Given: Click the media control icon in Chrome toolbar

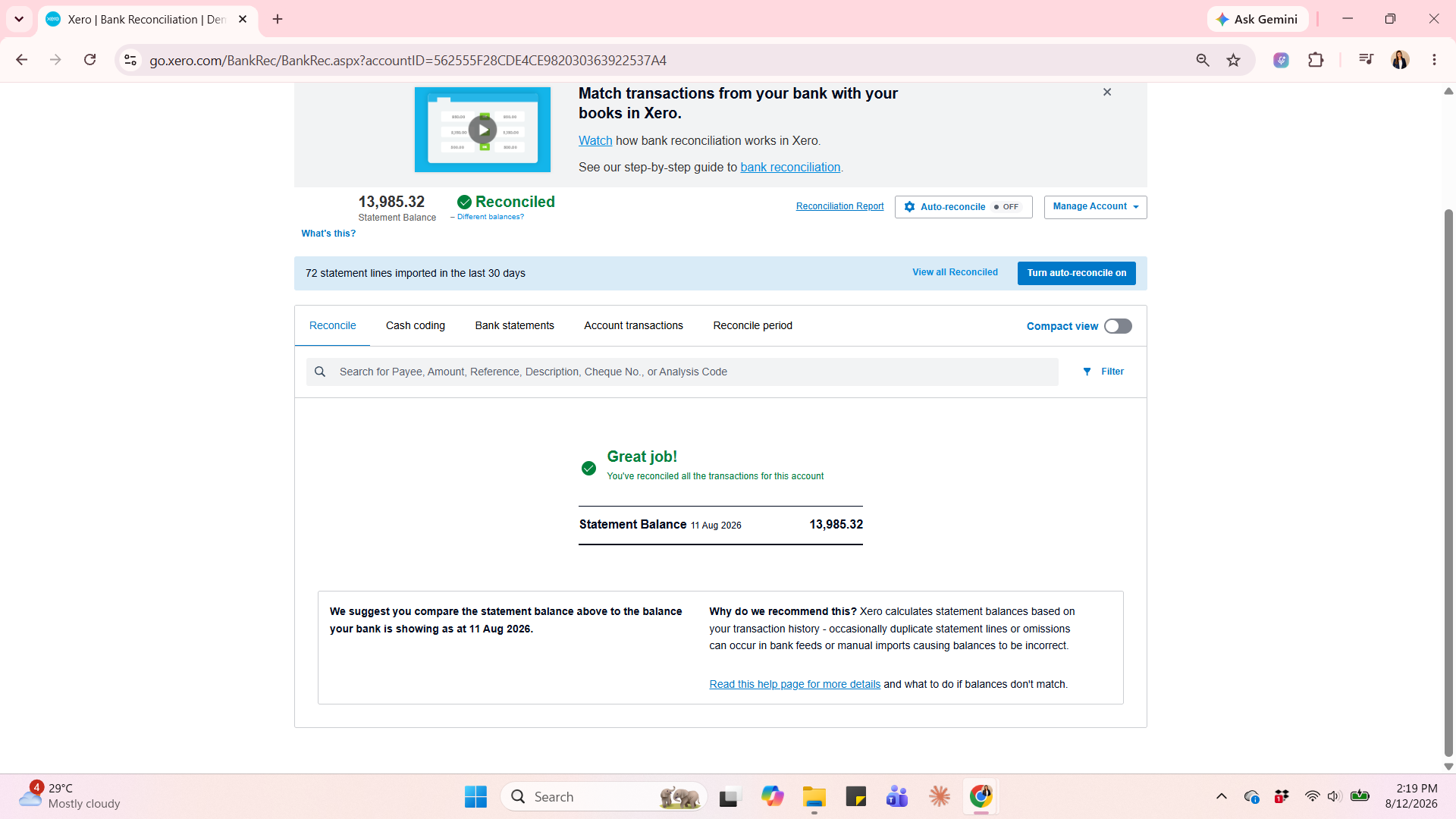Looking at the screenshot, I should (x=1366, y=60).
